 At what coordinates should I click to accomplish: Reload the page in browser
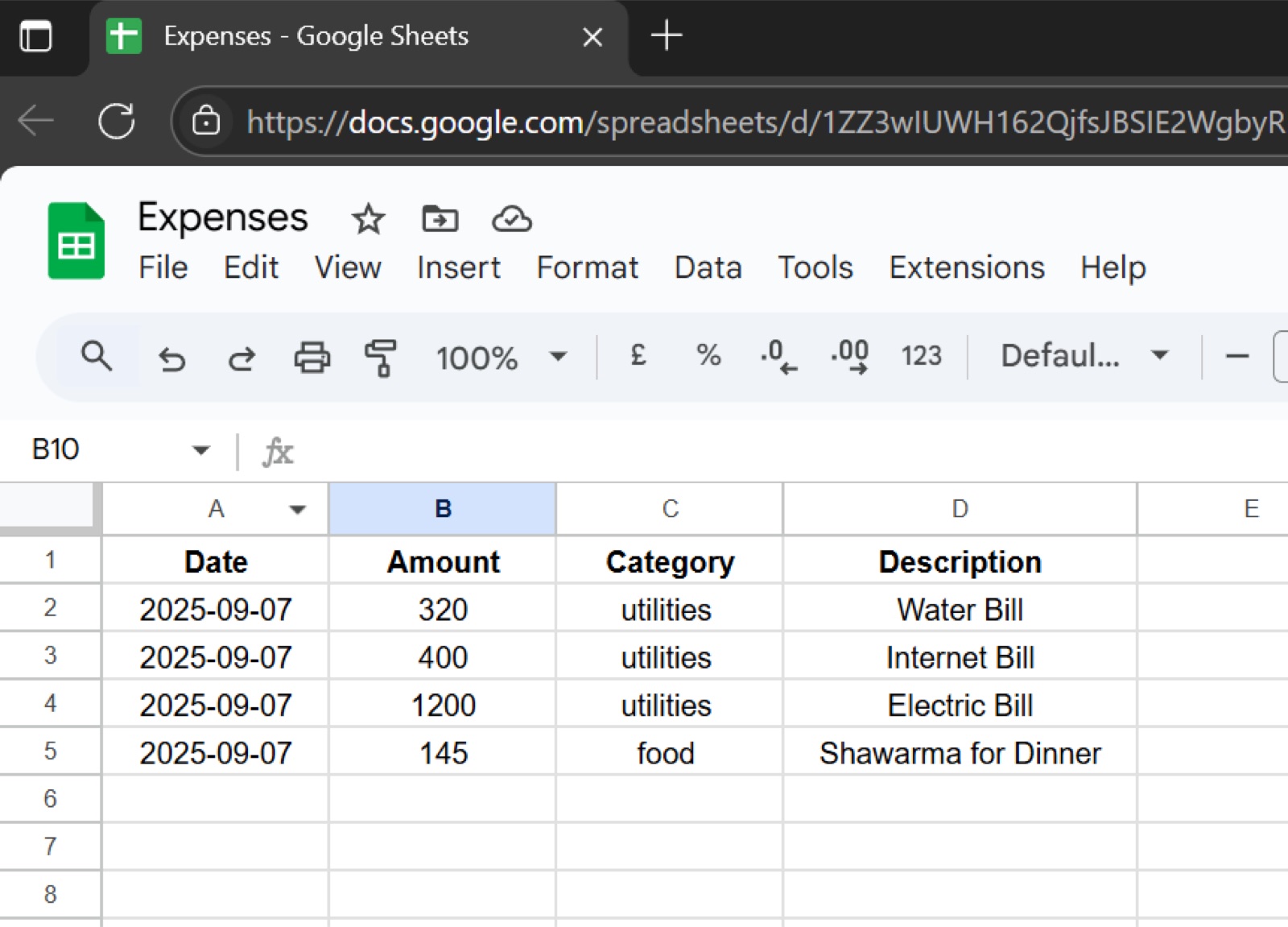tap(117, 122)
